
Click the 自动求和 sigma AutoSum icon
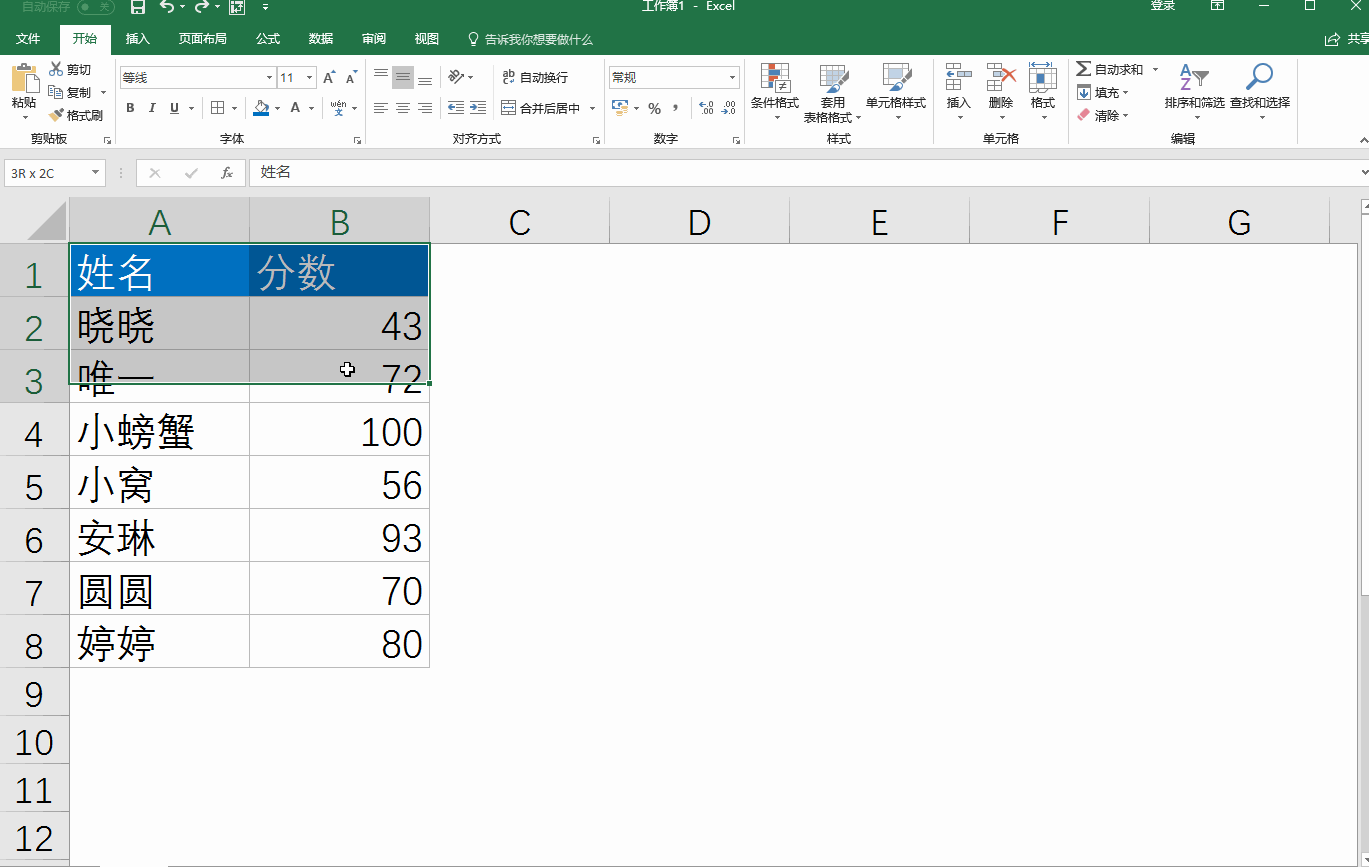click(1084, 69)
